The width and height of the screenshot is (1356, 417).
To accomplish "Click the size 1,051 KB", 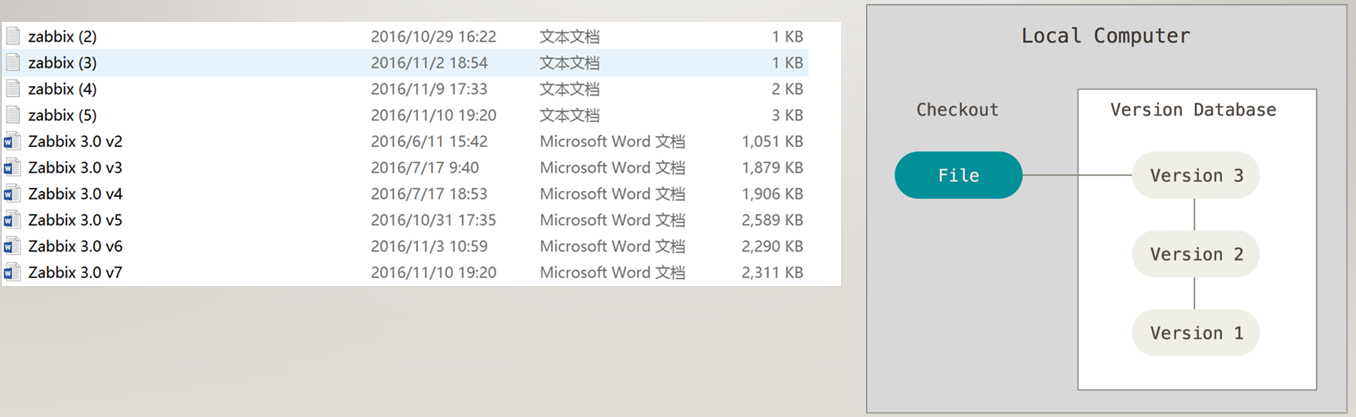I will [772, 141].
